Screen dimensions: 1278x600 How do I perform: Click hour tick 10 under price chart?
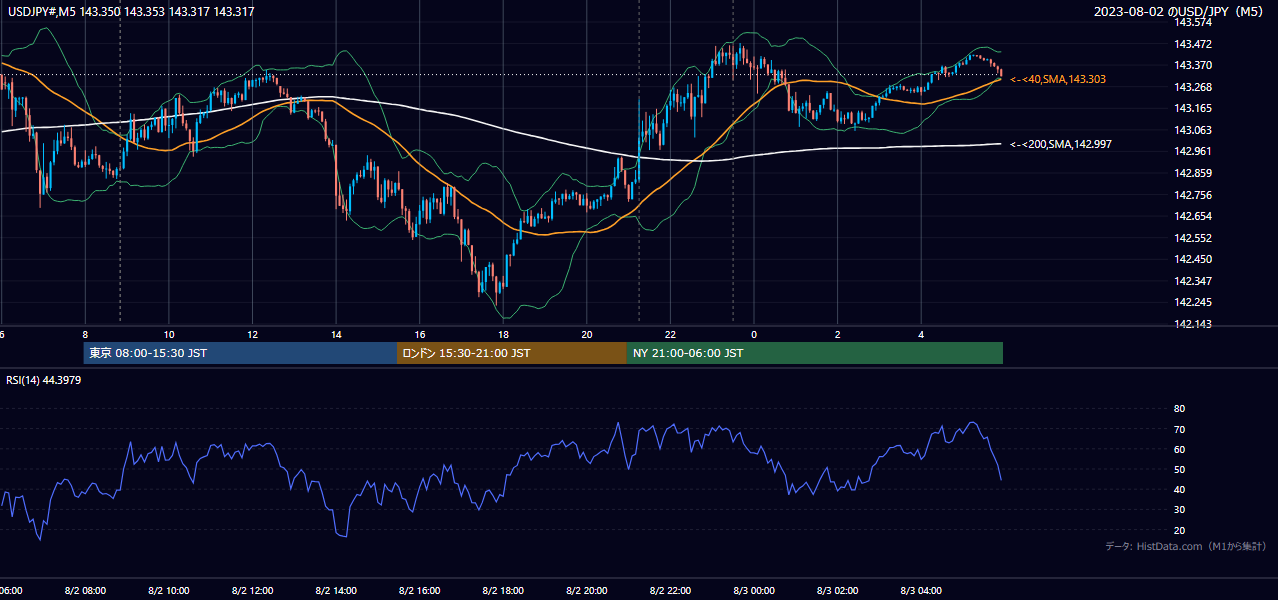pyautogui.click(x=169, y=334)
